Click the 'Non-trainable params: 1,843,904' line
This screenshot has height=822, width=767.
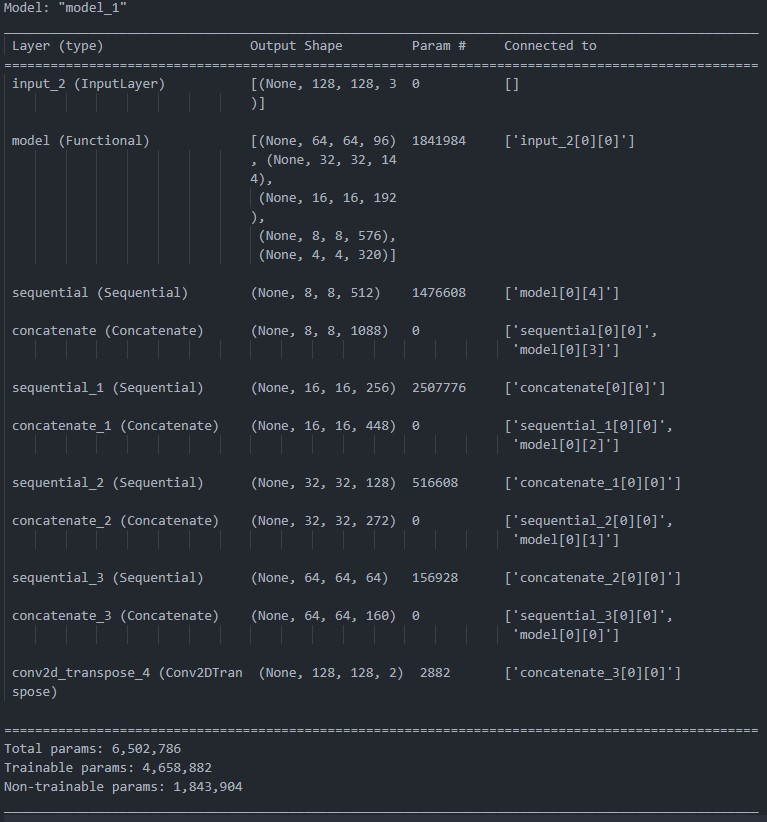123,787
